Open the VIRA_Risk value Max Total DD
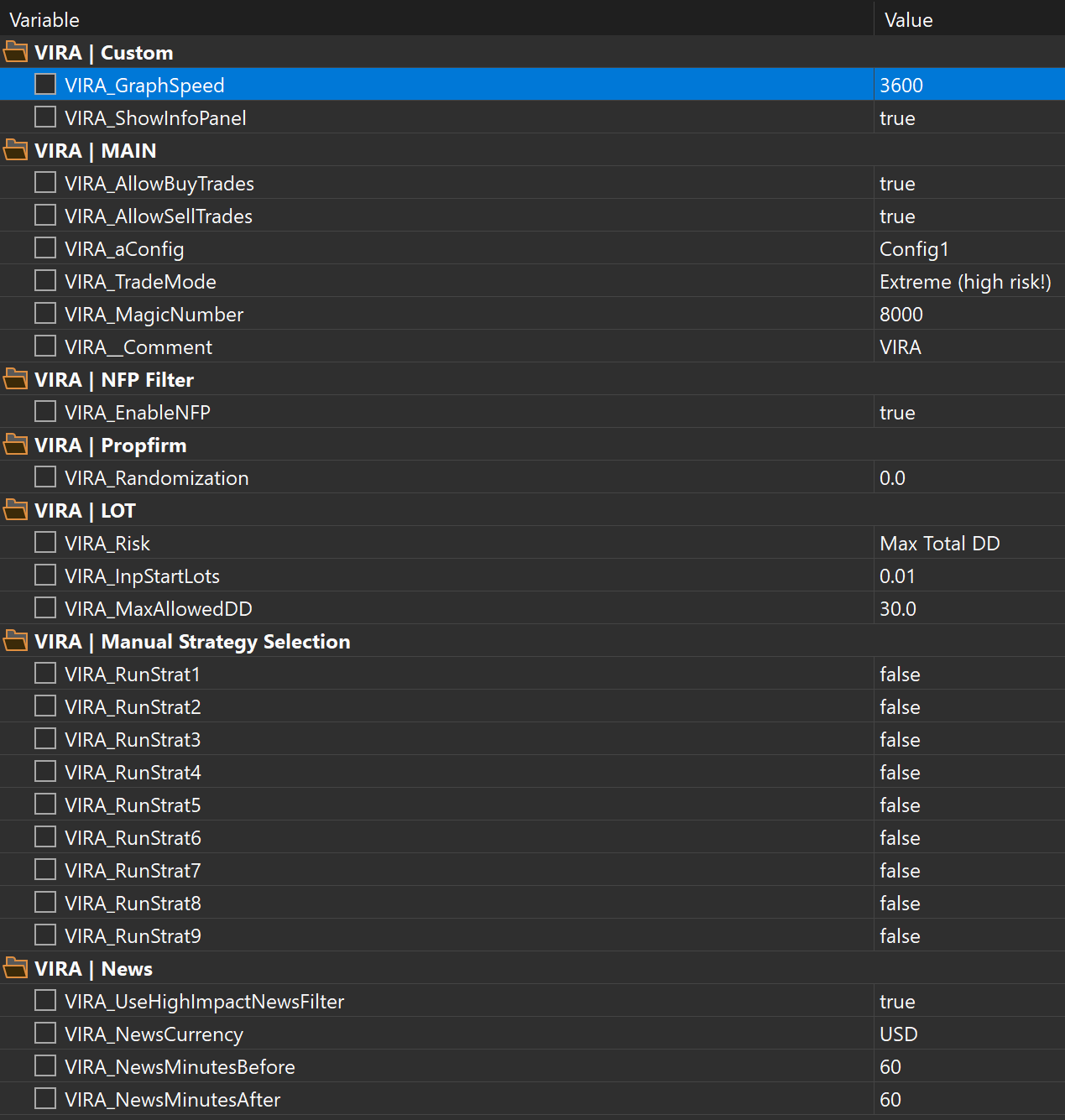This screenshot has width=1065, height=1120. pyautogui.click(x=940, y=544)
